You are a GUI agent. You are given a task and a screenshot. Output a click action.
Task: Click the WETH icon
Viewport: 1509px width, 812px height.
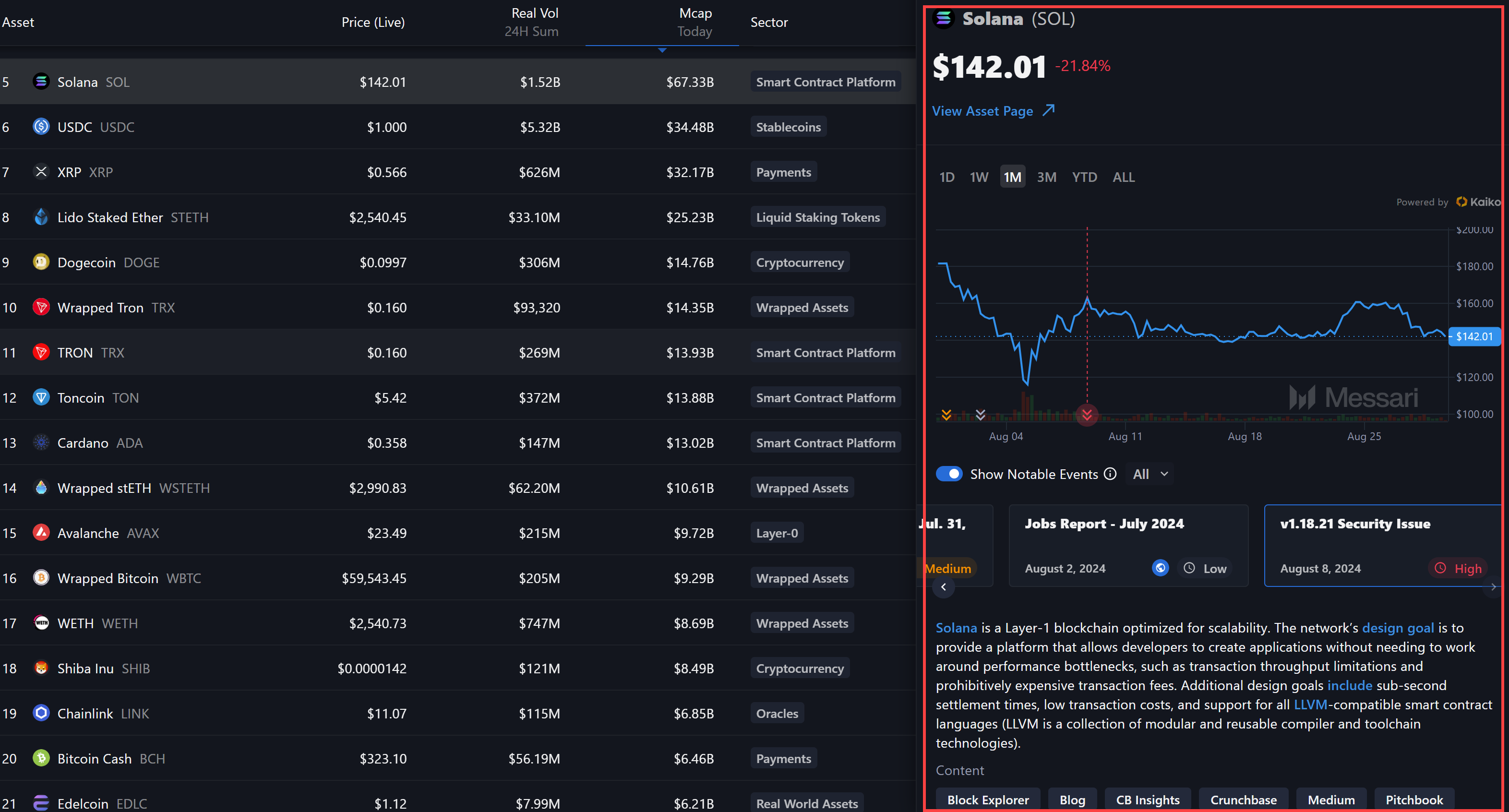pyautogui.click(x=41, y=623)
